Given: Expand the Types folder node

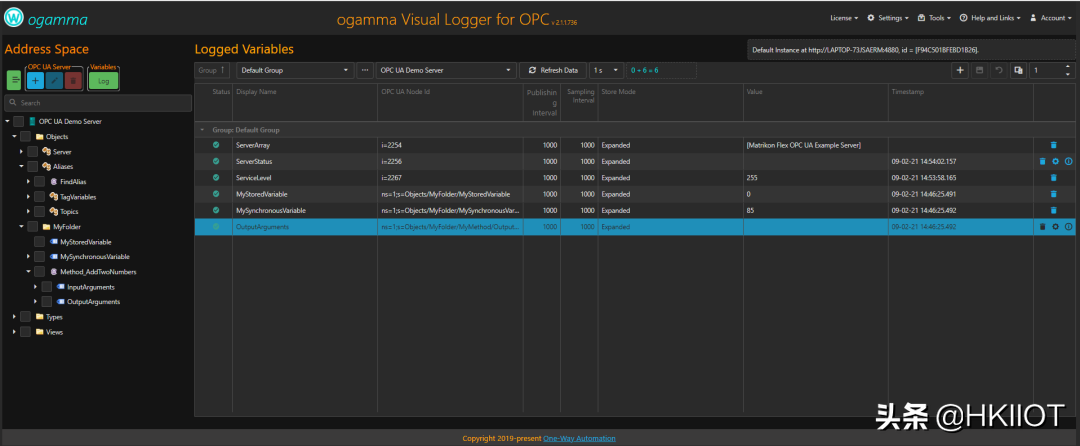Looking at the screenshot, I should [x=14, y=317].
